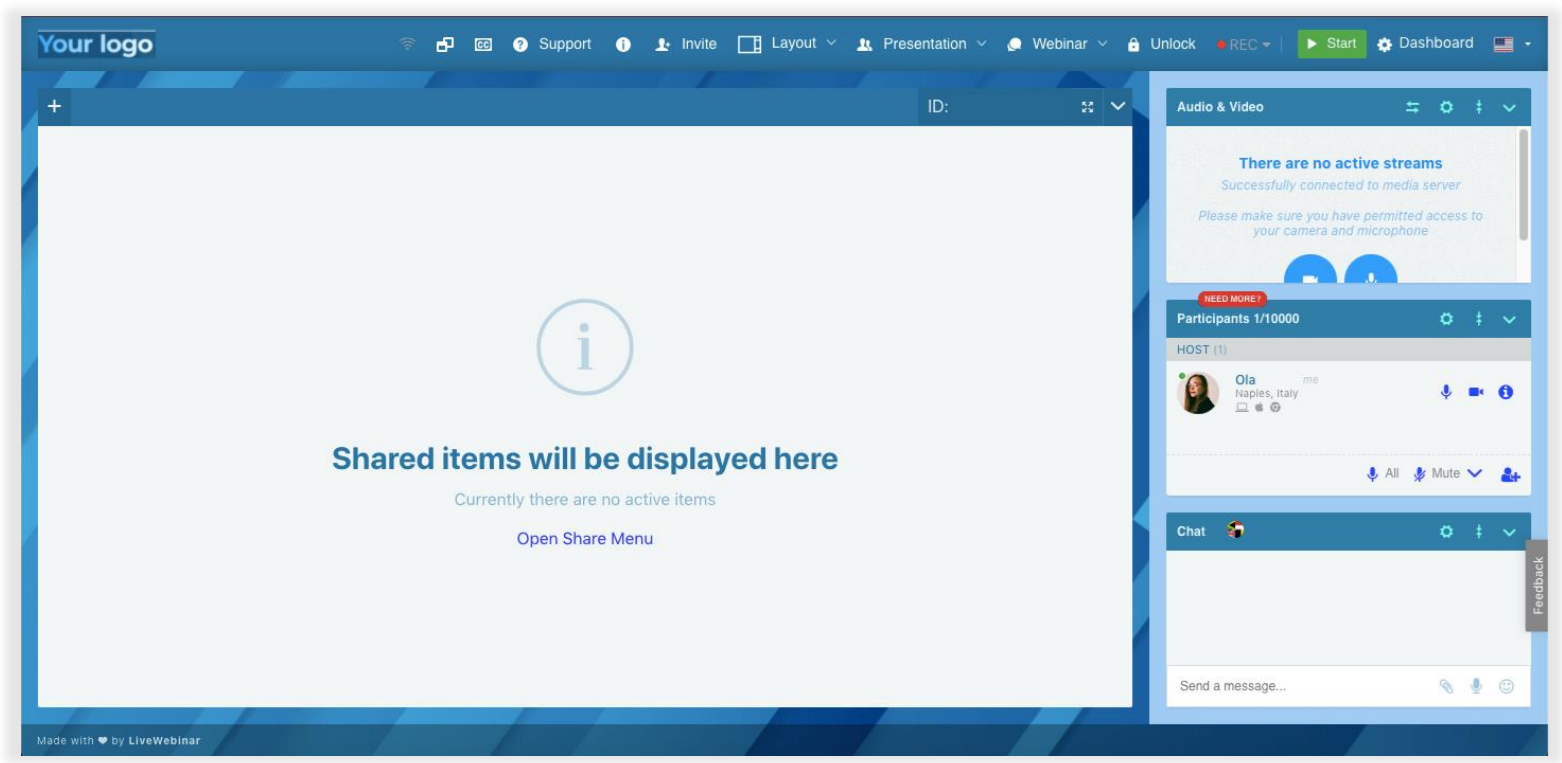Screen dimensions: 1562x763
Task: Collapse the Chat panel with its chevron
Action: pyautogui.click(x=1509, y=532)
